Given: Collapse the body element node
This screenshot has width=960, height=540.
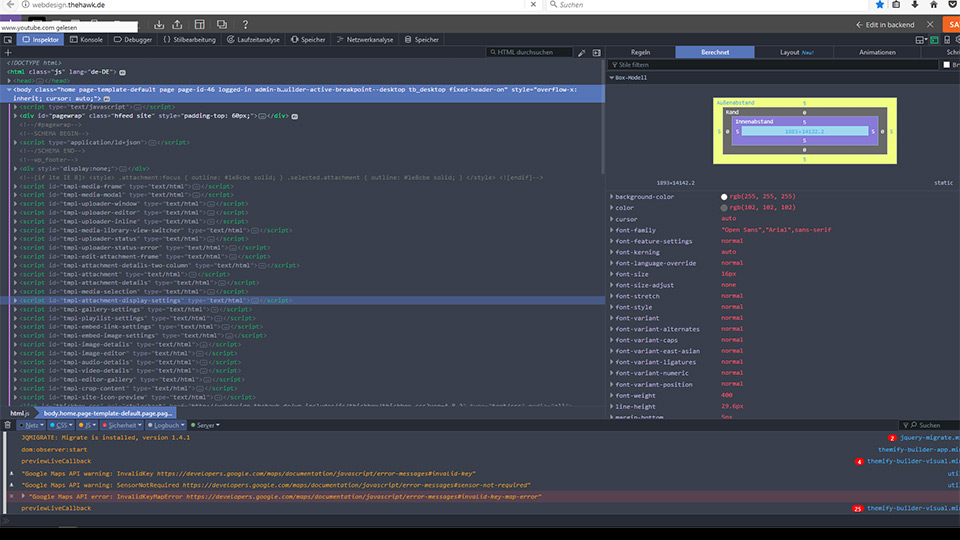Looking at the screenshot, I should click(9, 89).
